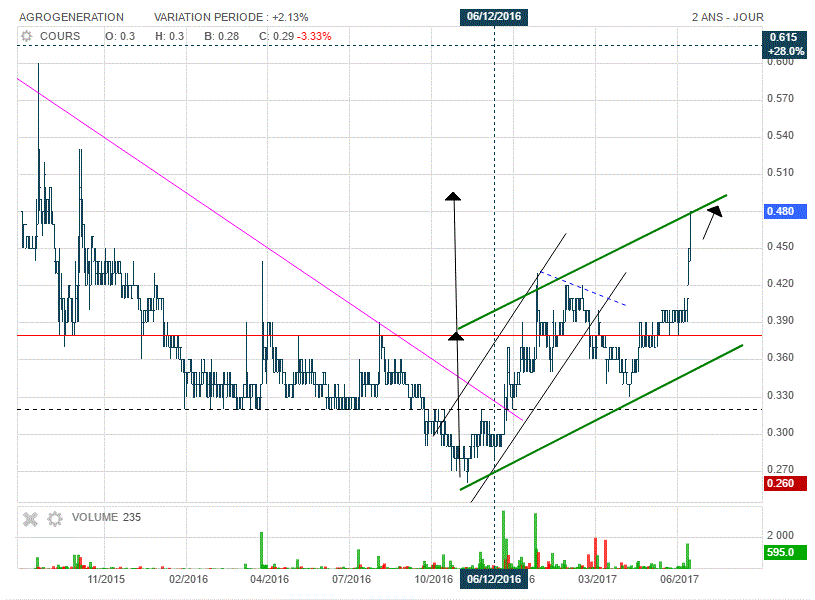
Task: Click the COURS indicator label
Action: tap(60, 36)
